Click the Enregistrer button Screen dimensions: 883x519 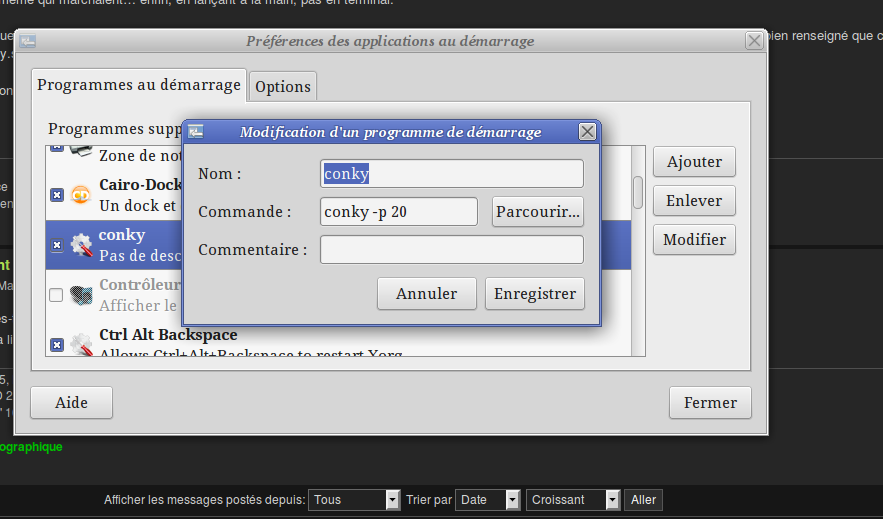pyautogui.click(x=535, y=293)
